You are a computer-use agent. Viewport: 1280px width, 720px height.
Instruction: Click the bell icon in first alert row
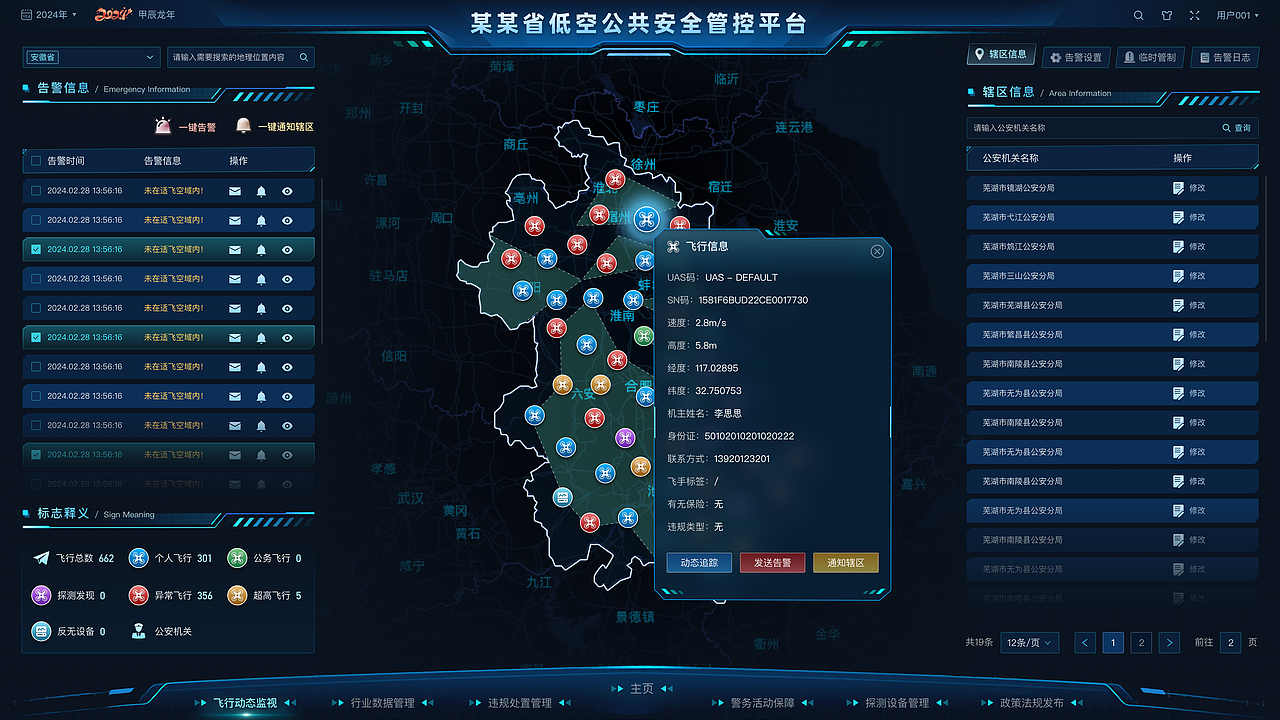261,191
